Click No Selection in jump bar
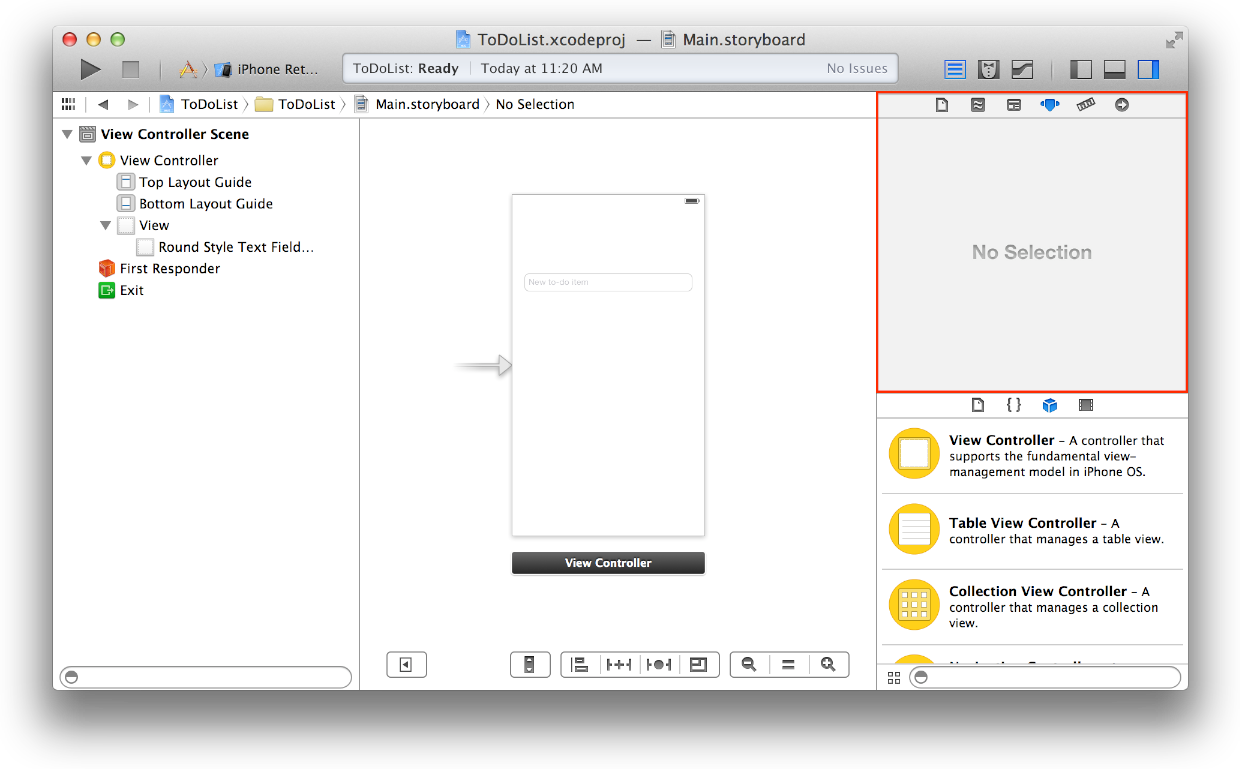 [x=535, y=104]
